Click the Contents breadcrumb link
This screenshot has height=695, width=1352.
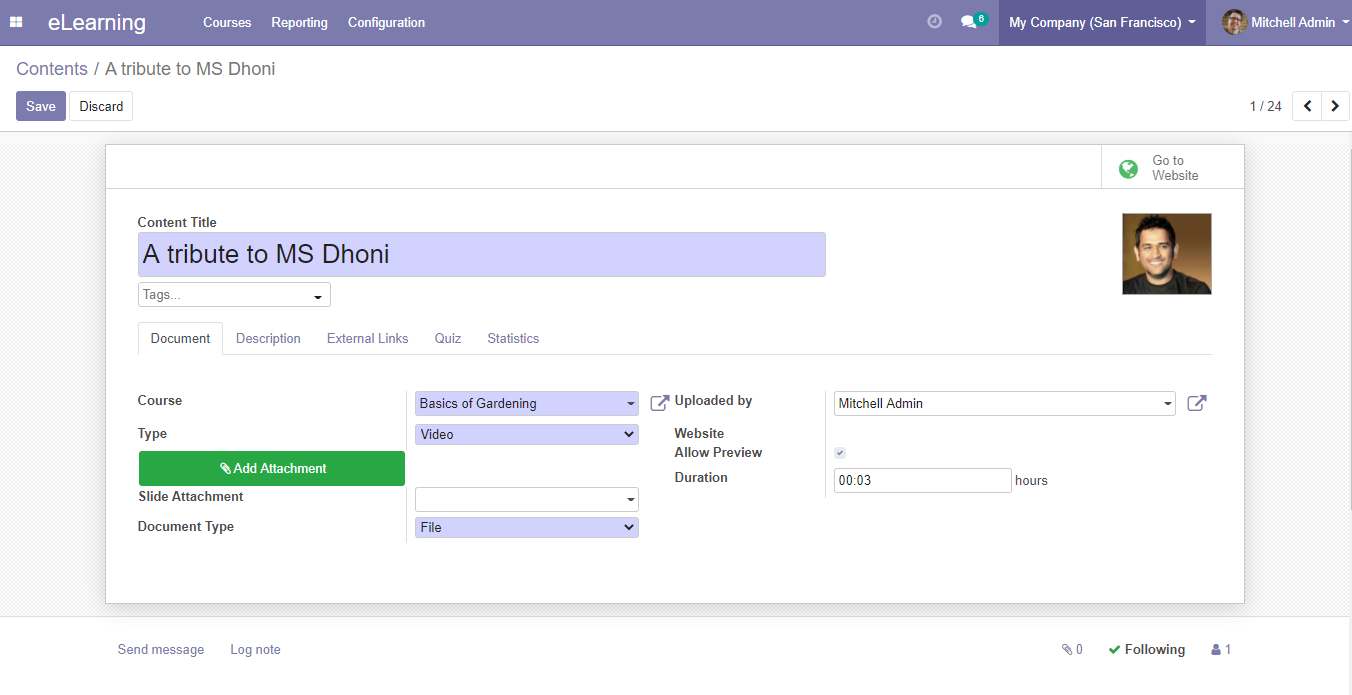click(52, 69)
